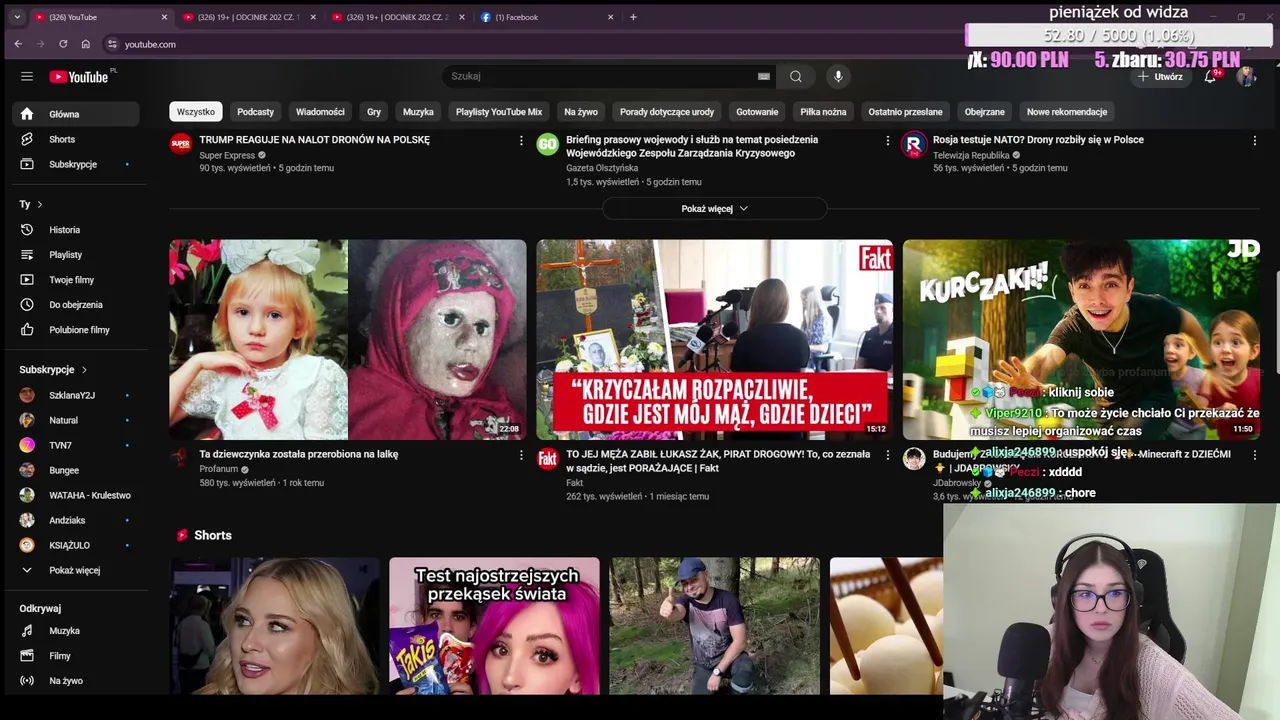
Task: Go back with browser back arrow
Action: [18, 44]
